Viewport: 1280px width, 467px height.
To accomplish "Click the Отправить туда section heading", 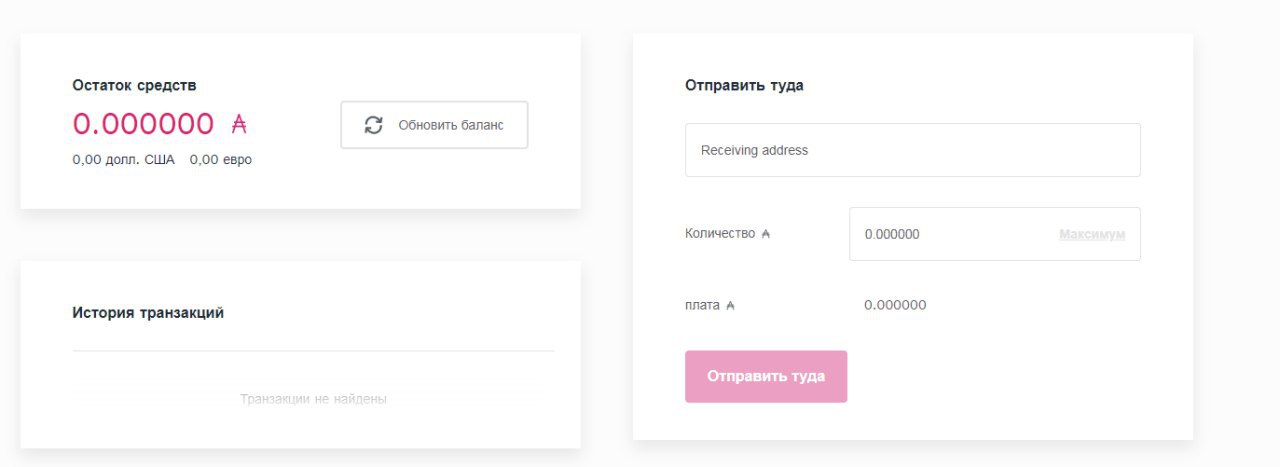I will [744, 86].
